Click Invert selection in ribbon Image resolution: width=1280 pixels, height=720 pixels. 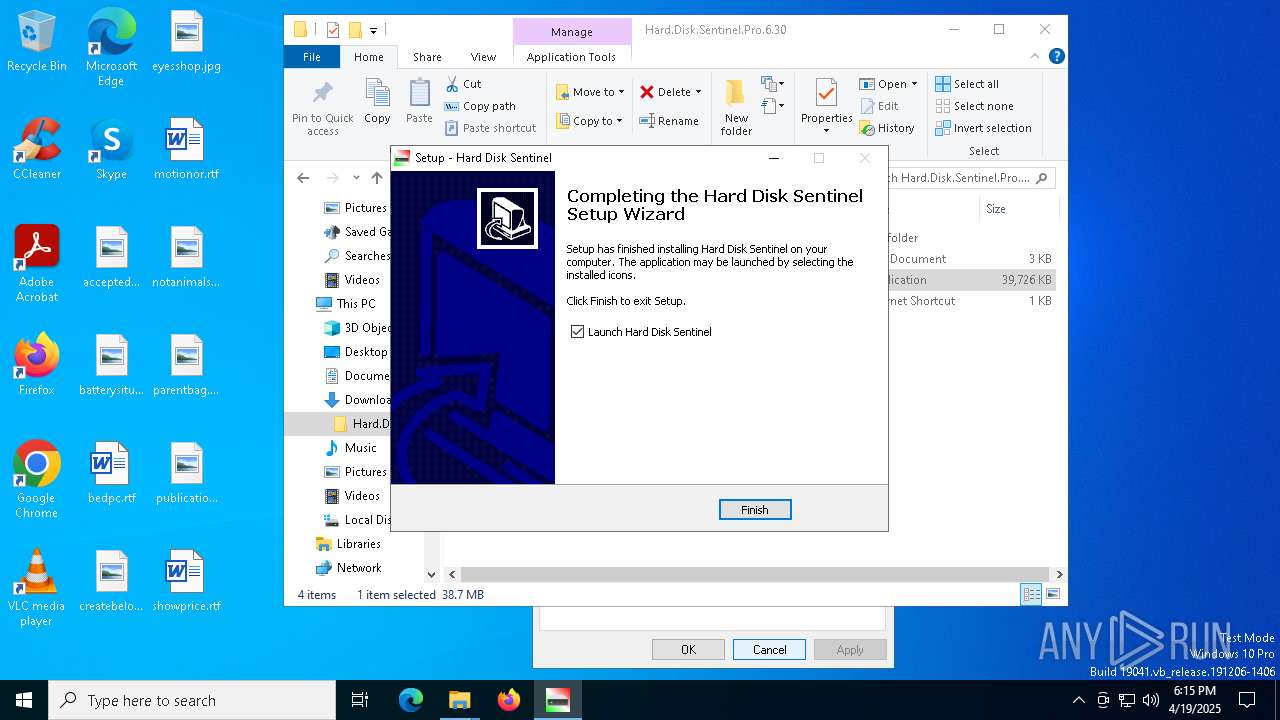tap(983, 128)
